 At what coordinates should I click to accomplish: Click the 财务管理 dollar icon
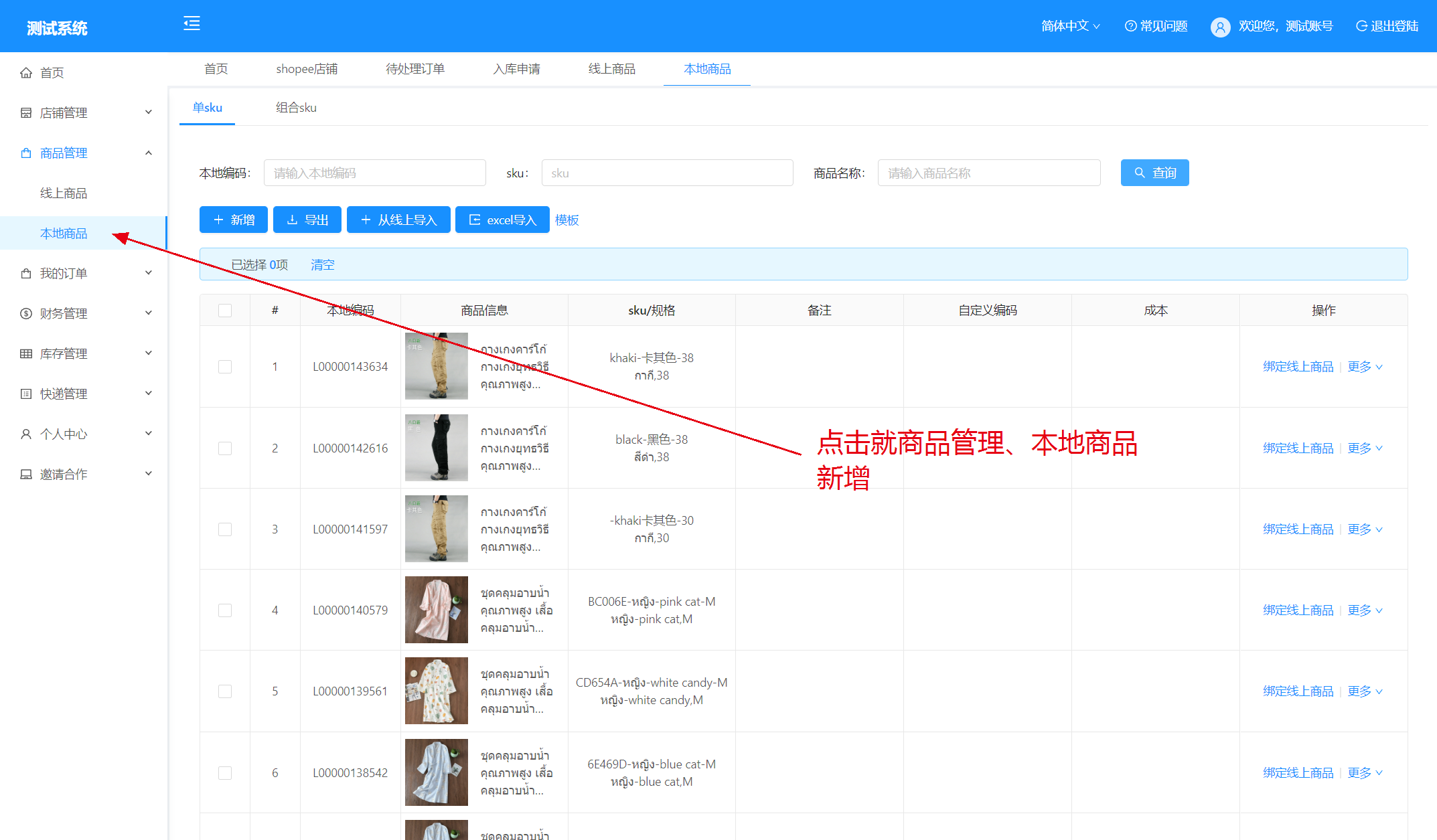(x=26, y=313)
